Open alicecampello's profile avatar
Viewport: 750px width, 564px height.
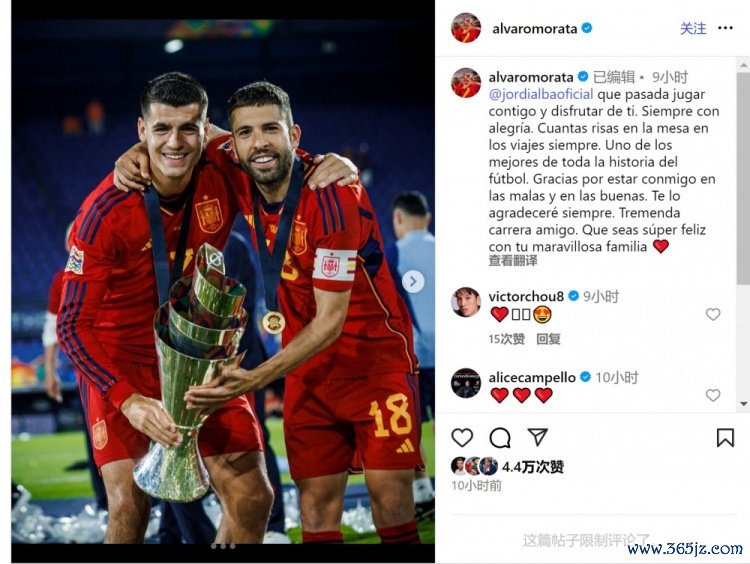465,383
